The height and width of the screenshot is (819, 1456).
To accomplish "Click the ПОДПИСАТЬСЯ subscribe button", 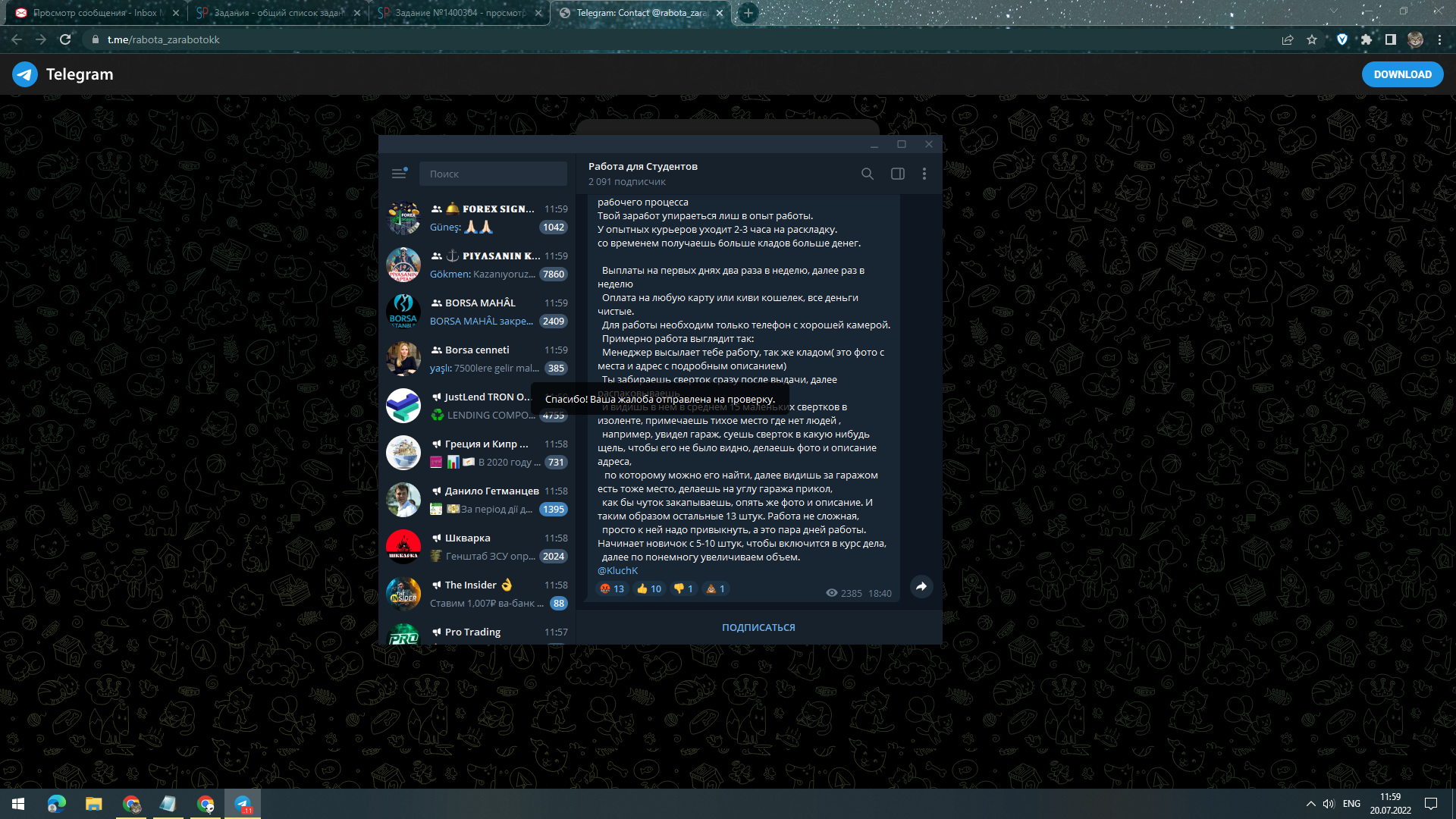I will pyautogui.click(x=758, y=627).
